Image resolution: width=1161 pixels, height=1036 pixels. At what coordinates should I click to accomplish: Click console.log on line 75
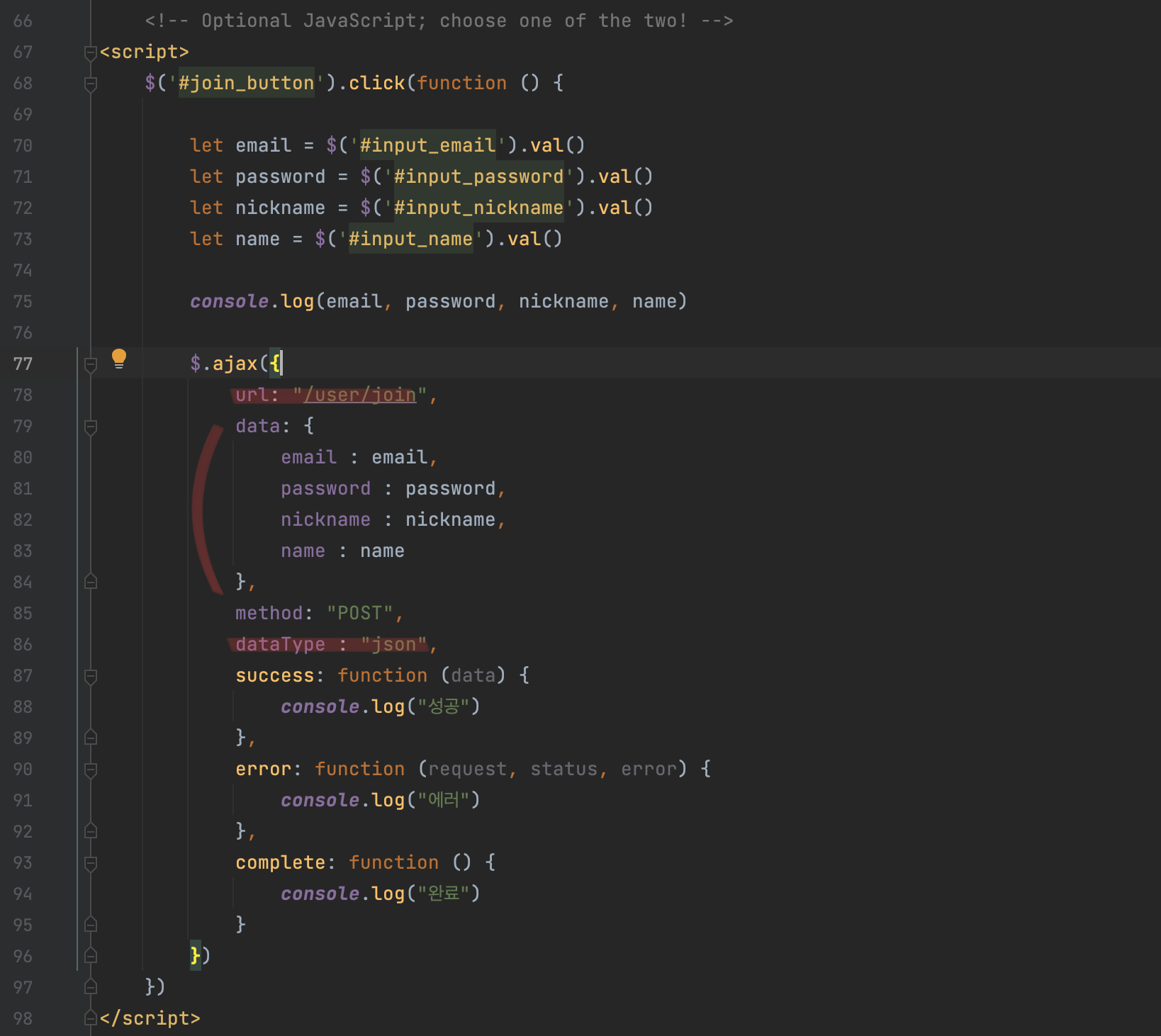[x=252, y=301]
